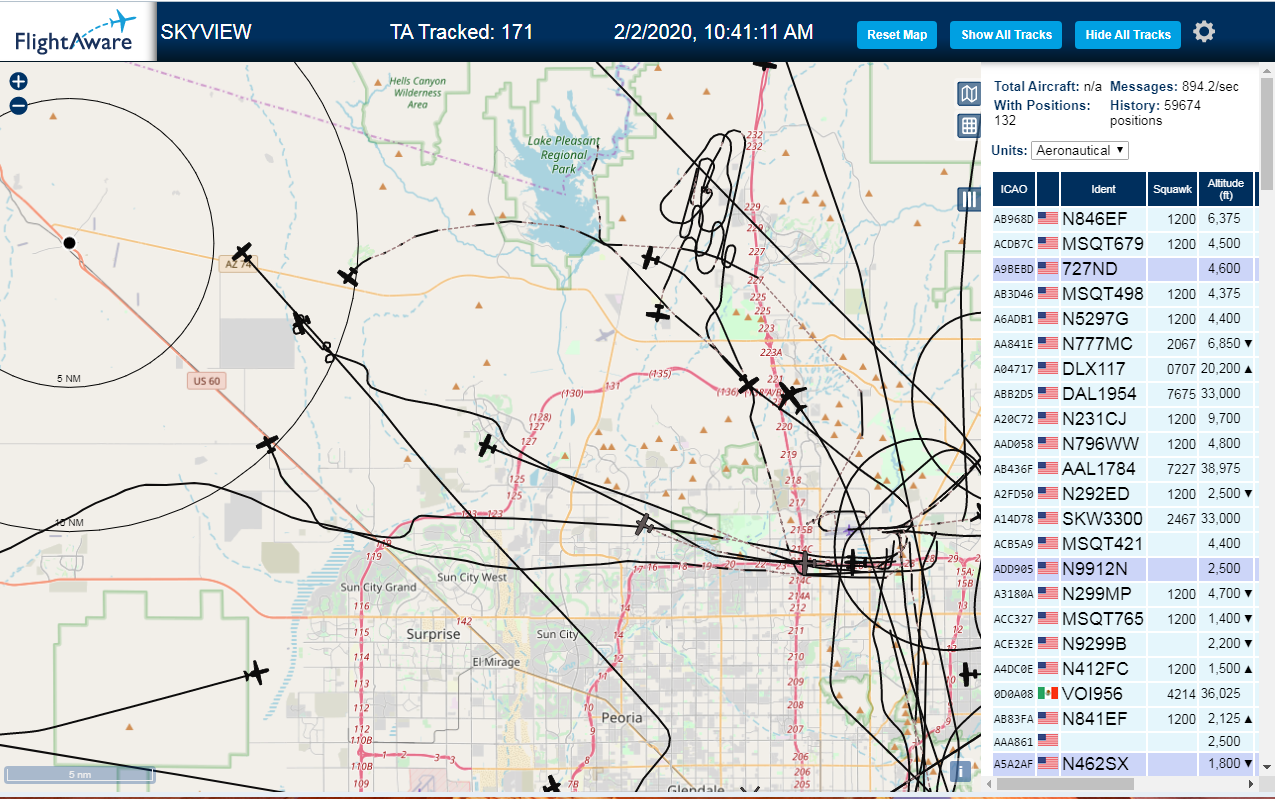The image size is (1275, 799).
Task: Select the SKW3300 aircraft row
Action: pos(1125,518)
